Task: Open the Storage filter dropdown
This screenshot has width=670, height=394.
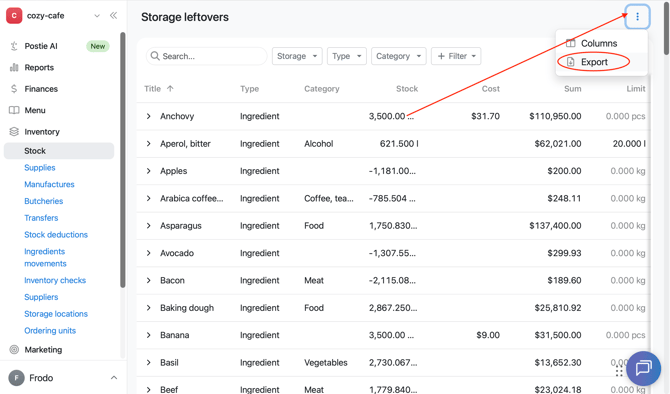Action: pos(297,56)
